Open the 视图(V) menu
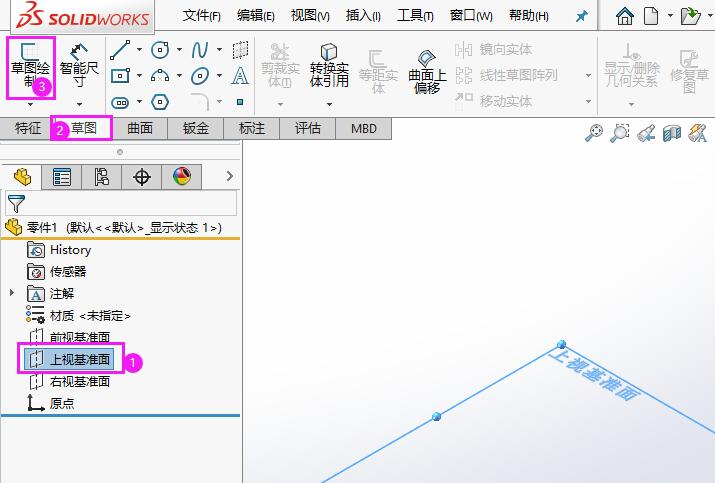 (310, 16)
